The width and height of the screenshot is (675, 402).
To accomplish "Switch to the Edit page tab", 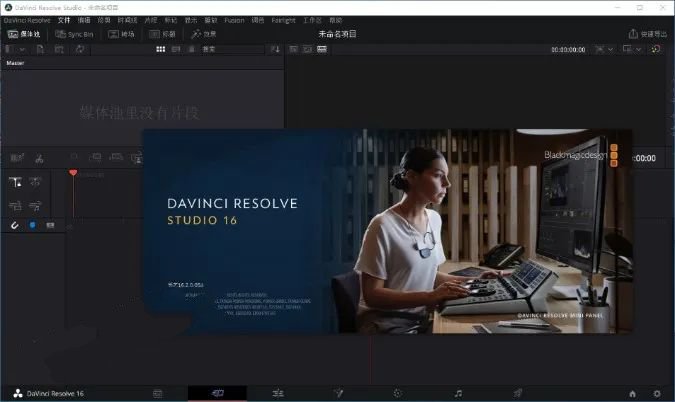I will 278,393.
